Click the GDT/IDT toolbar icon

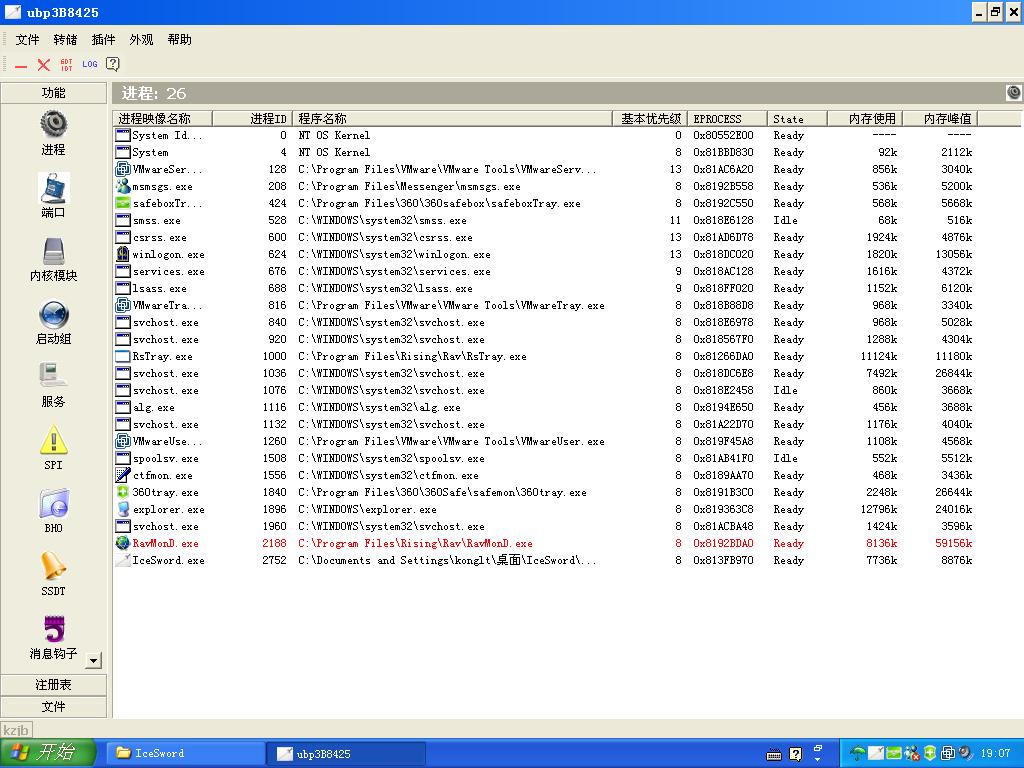point(67,65)
